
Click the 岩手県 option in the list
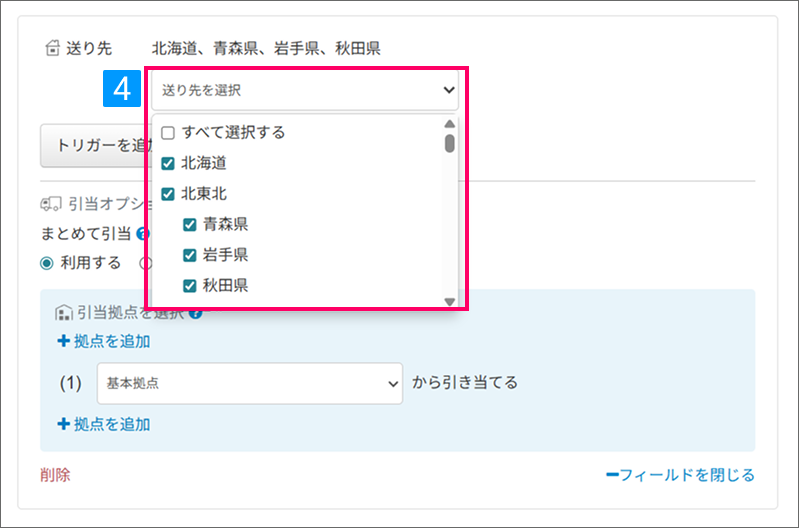point(225,255)
